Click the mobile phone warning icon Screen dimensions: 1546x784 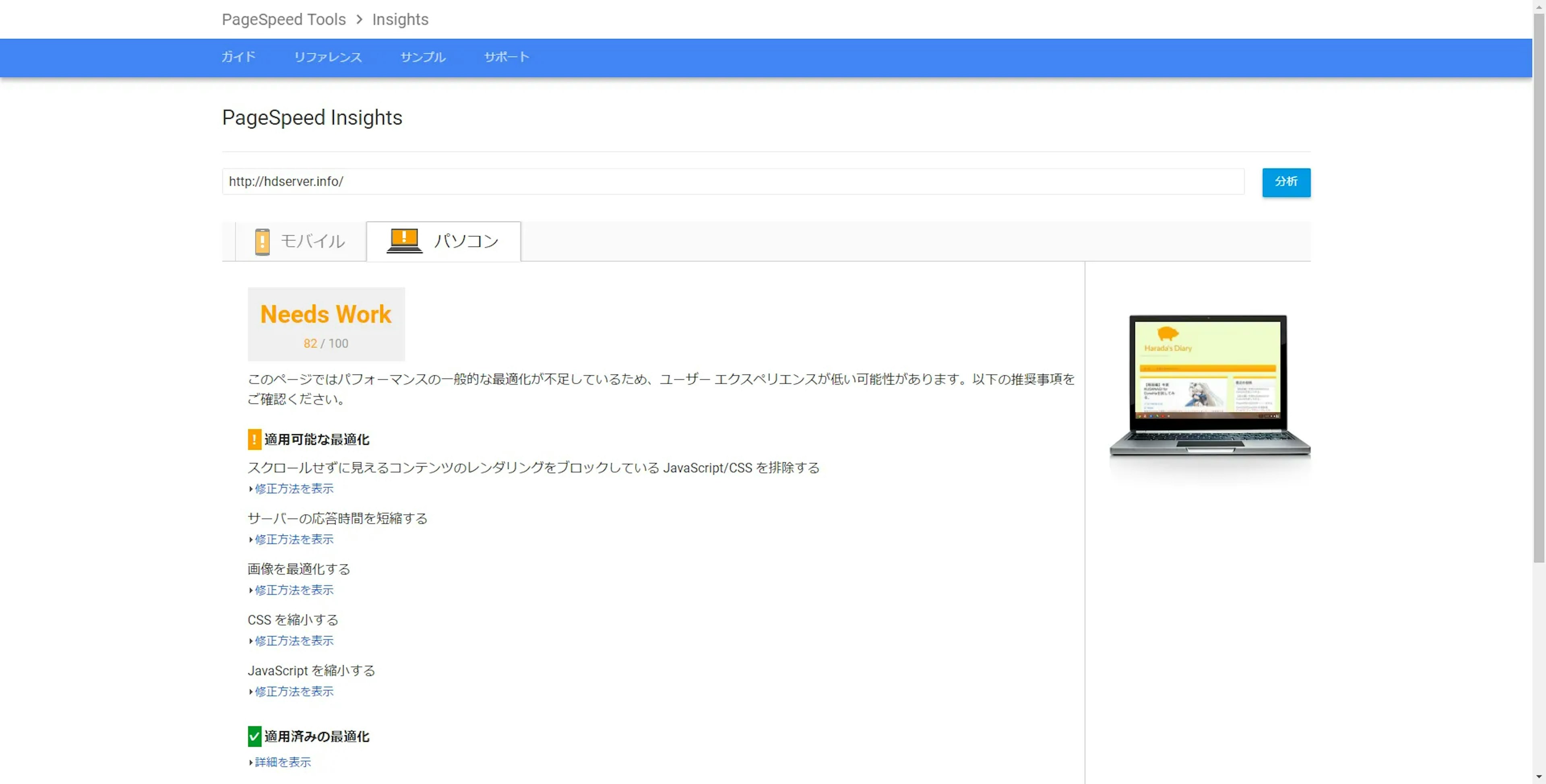point(262,242)
